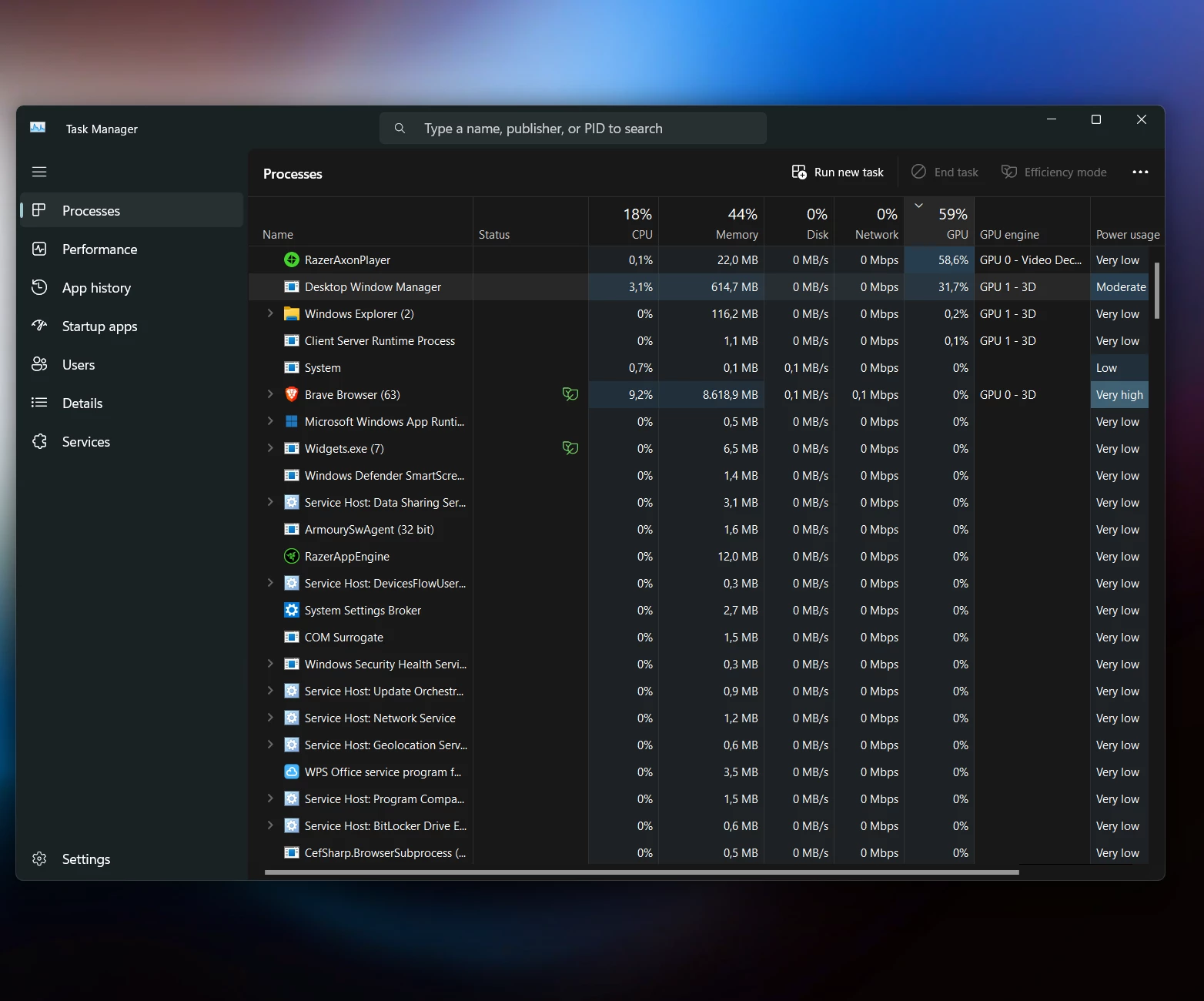Click the RazerAxonPlayer process icon

(292, 260)
